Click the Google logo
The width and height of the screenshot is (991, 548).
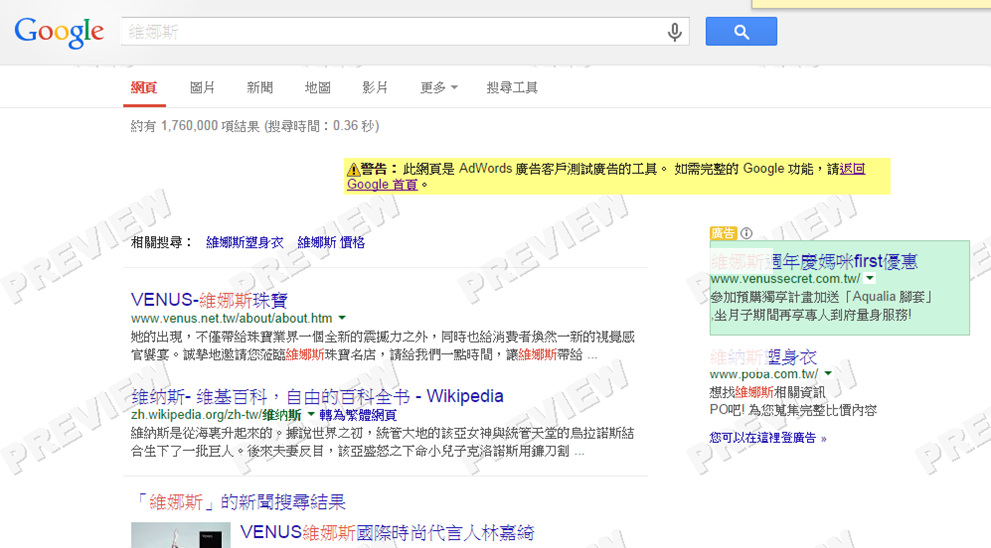pyautogui.click(x=59, y=32)
